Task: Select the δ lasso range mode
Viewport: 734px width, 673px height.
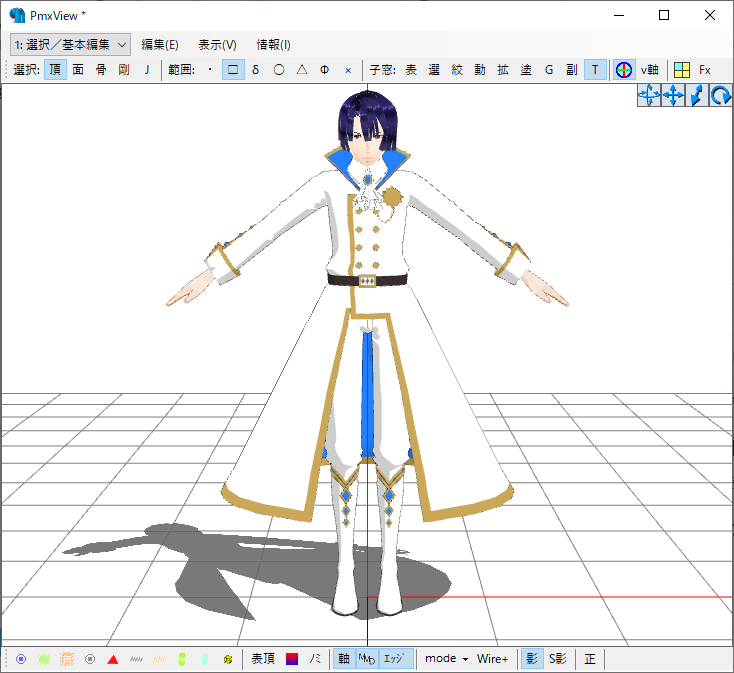Action: click(x=256, y=70)
